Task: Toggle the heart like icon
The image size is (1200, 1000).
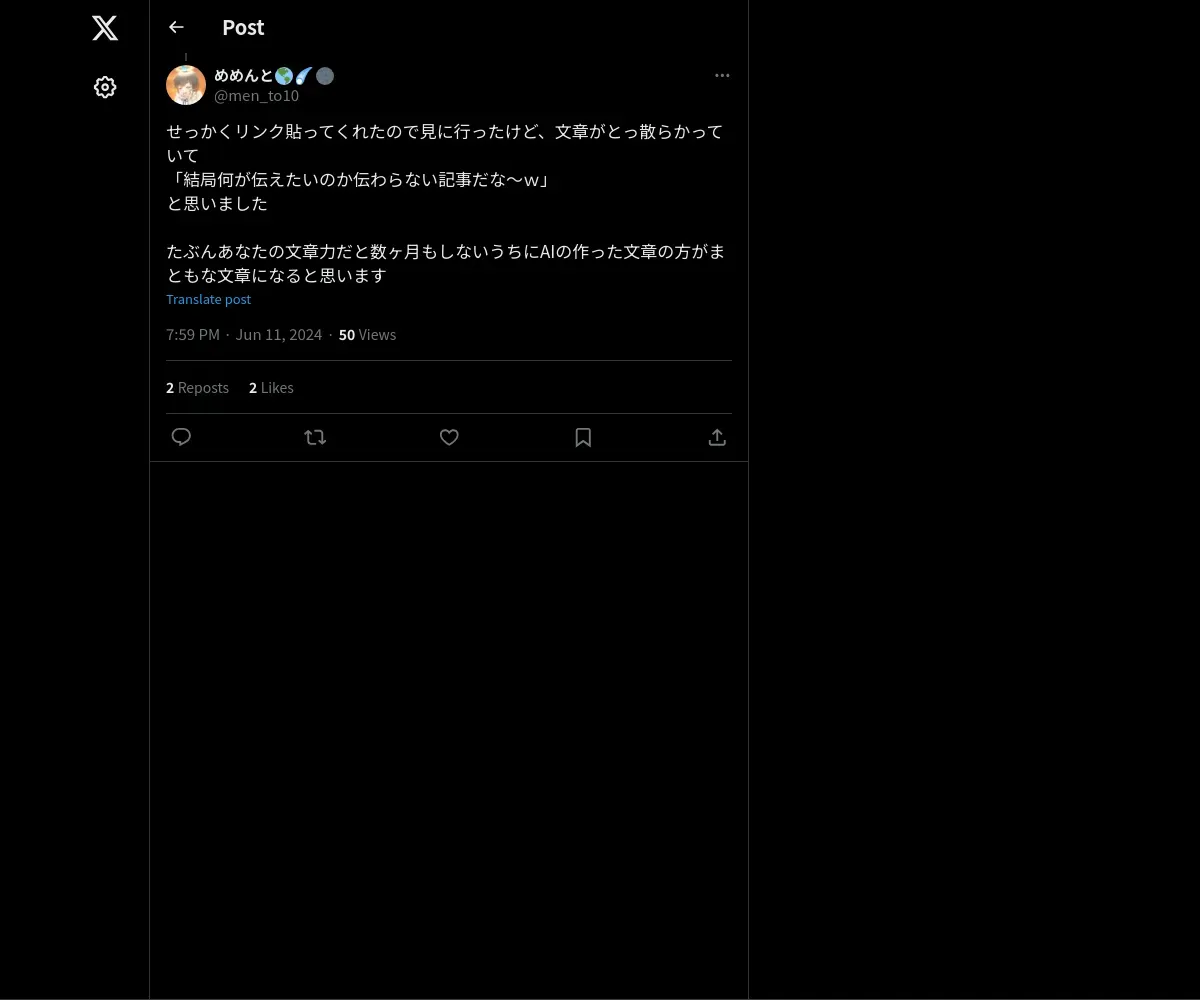Action: pyautogui.click(x=449, y=437)
